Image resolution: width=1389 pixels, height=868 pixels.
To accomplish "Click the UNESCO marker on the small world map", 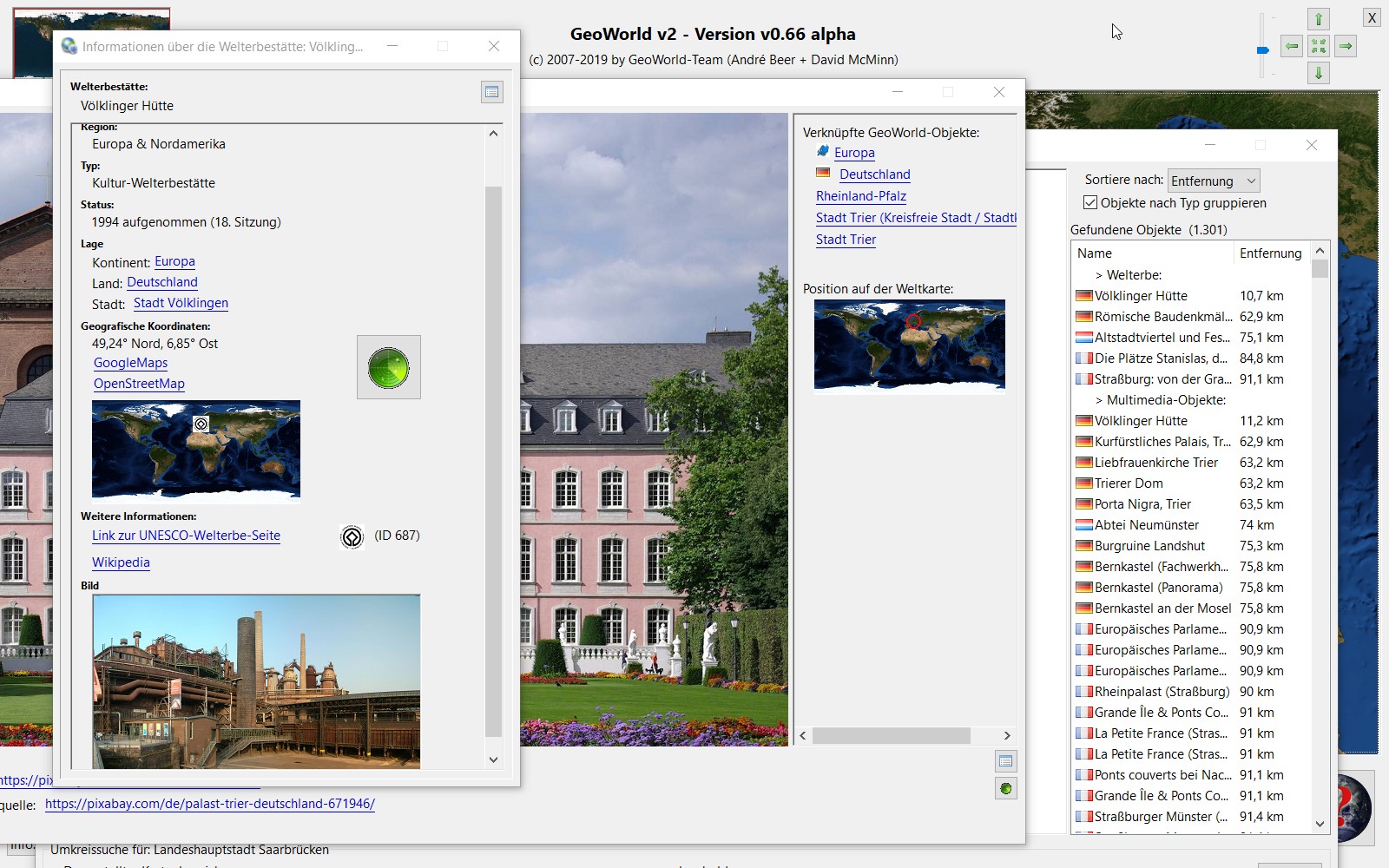I will (201, 424).
